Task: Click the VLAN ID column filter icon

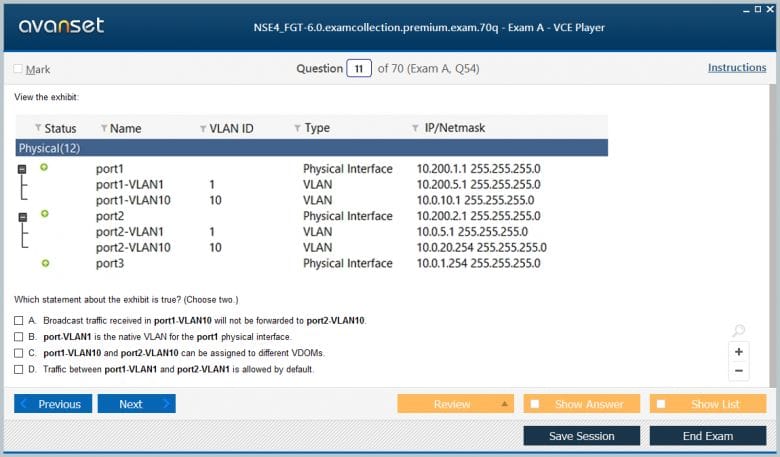Action: tap(202, 129)
